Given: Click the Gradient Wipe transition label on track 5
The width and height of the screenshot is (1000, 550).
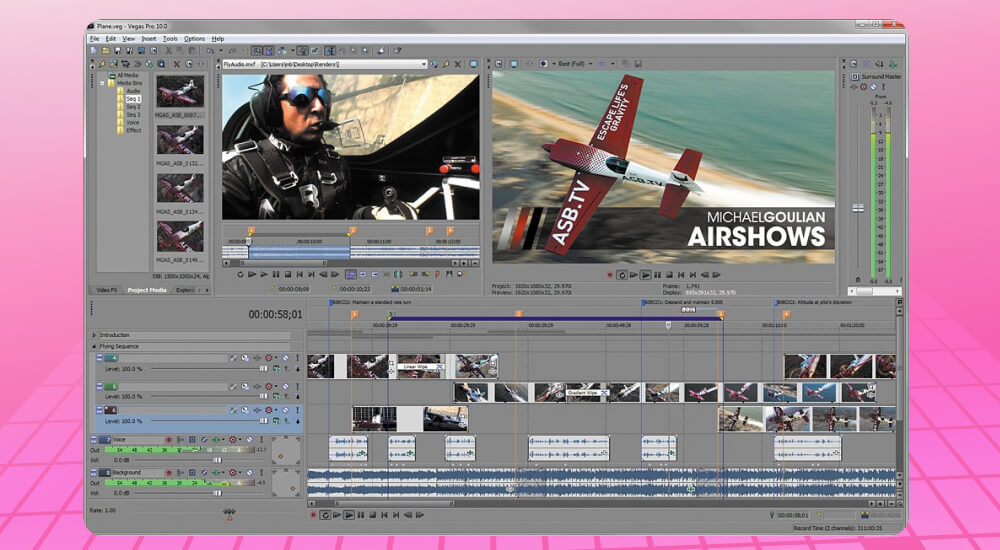Looking at the screenshot, I should tap(587, 393).
